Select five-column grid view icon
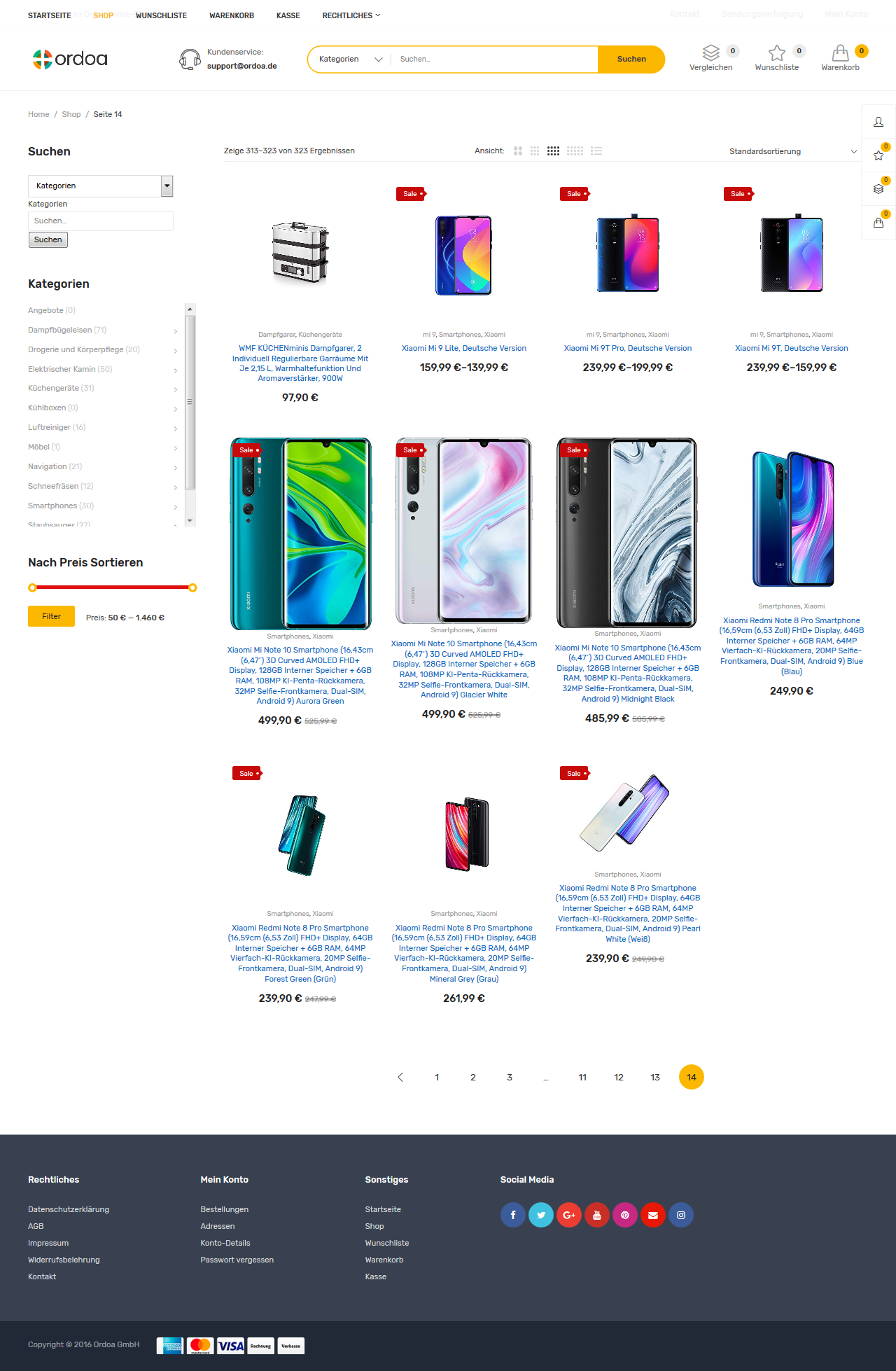Image resolution: width=896 pixels, height=1371 pixels. tap(575, 151)
